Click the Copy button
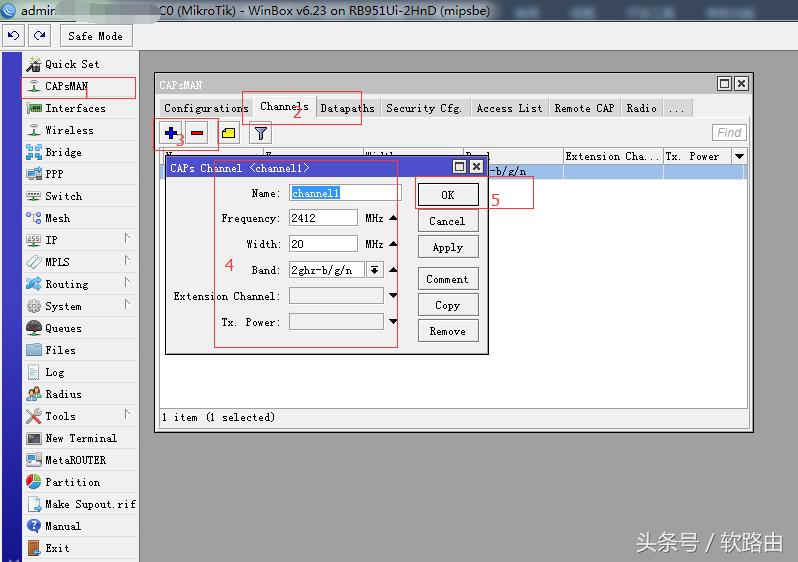The height and width of the screenshot is (562, 798). click(448, 305)
